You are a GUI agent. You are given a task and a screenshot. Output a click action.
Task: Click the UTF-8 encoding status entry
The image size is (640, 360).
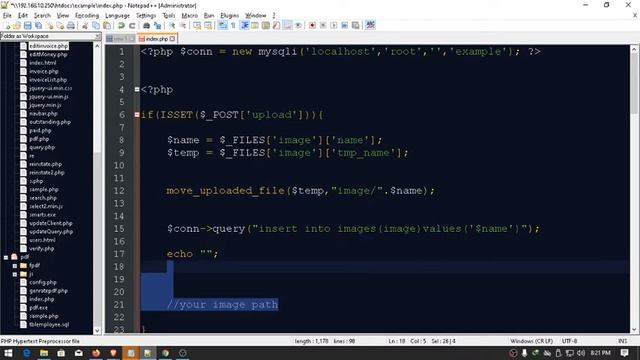569,341
